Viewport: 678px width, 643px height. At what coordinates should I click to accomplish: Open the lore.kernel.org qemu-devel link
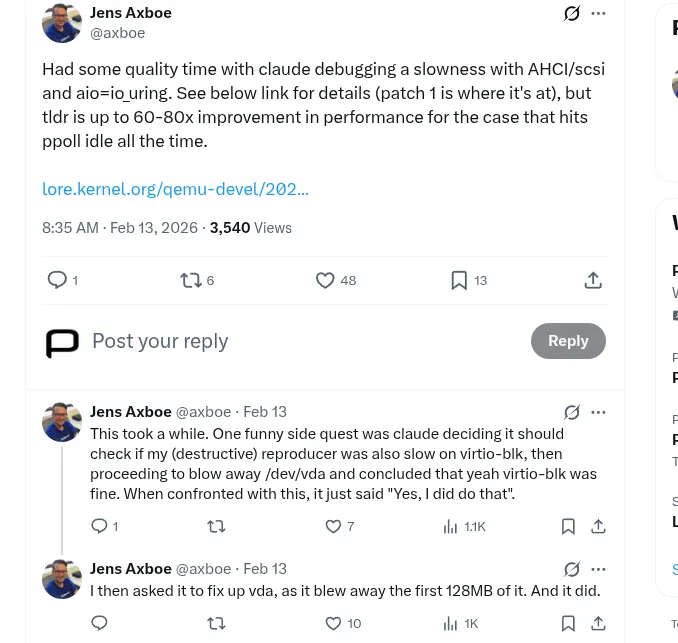[175, 188]
